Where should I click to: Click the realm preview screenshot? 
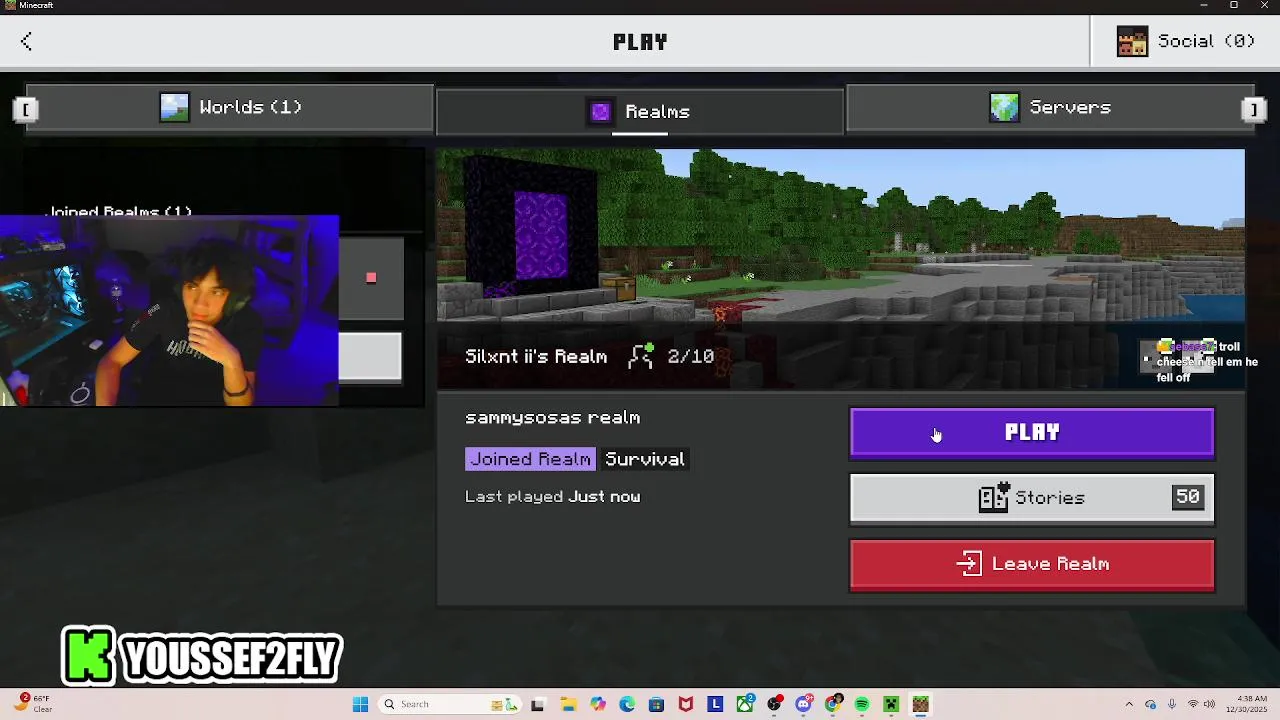click(840, 269)
